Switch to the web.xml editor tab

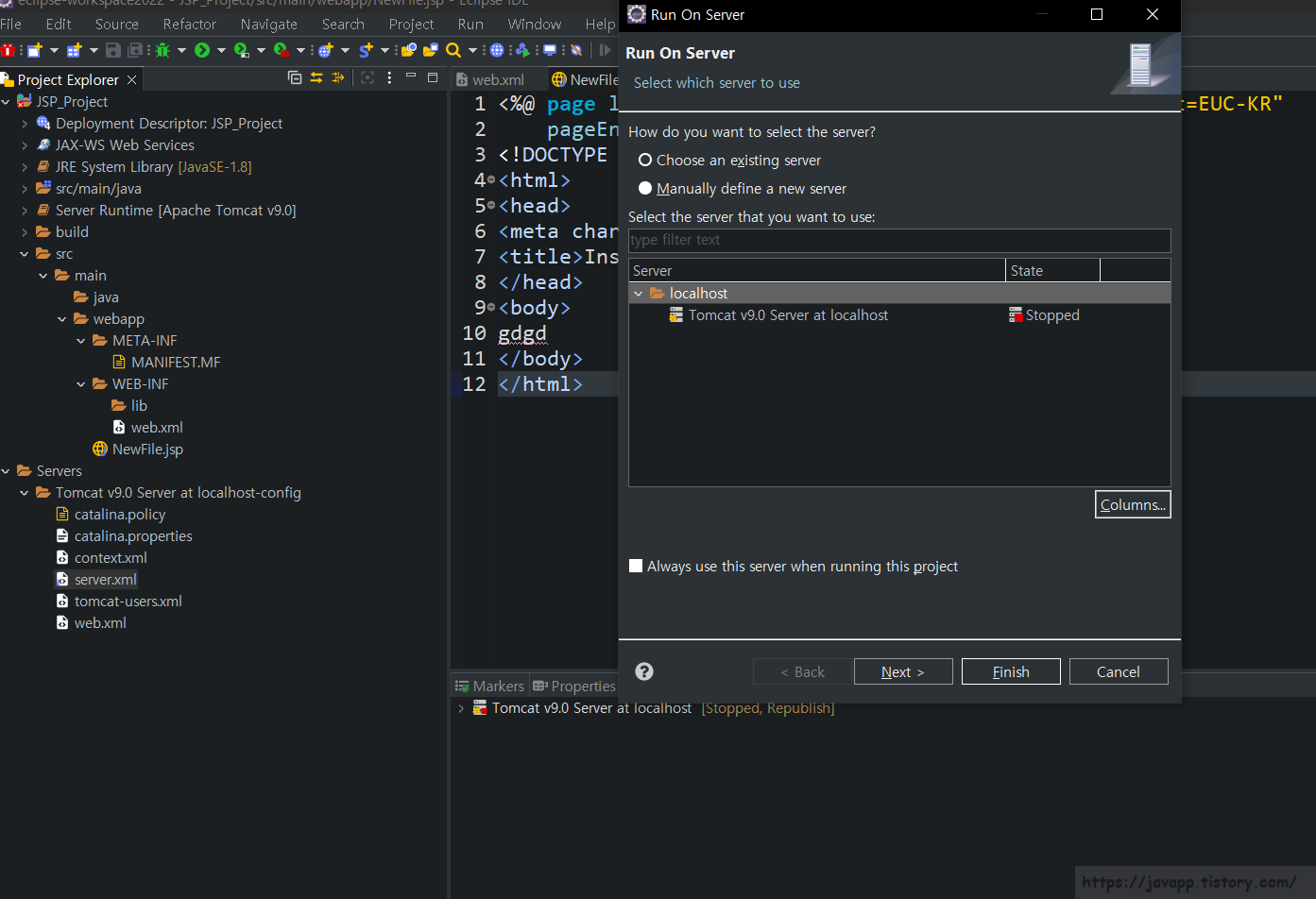(x=489, y=80)
